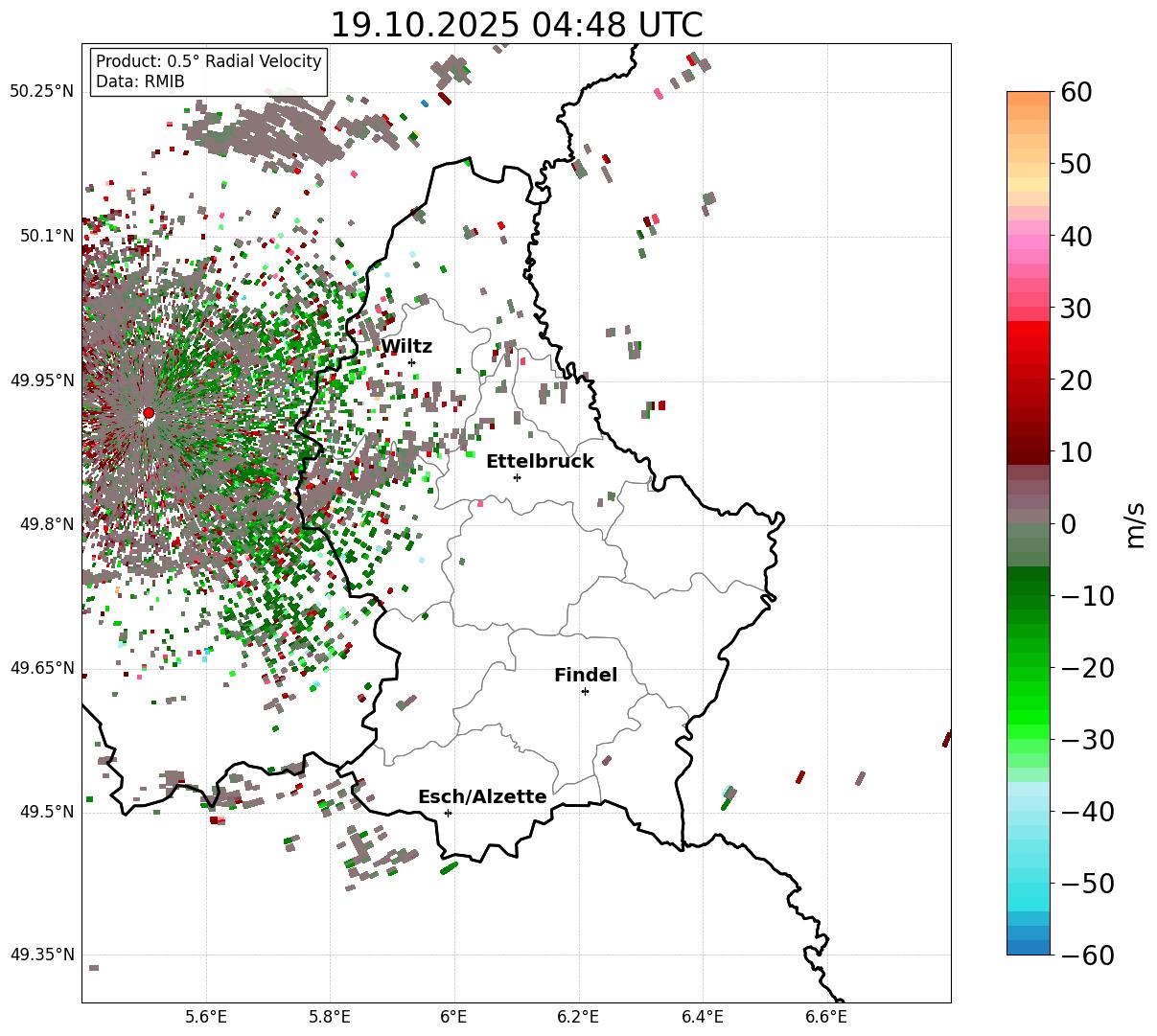Image resolution: width=1157 pixels, height=1036 pixels.
Task: Click the 49.35°N latitude label
Action: point(42,955)
